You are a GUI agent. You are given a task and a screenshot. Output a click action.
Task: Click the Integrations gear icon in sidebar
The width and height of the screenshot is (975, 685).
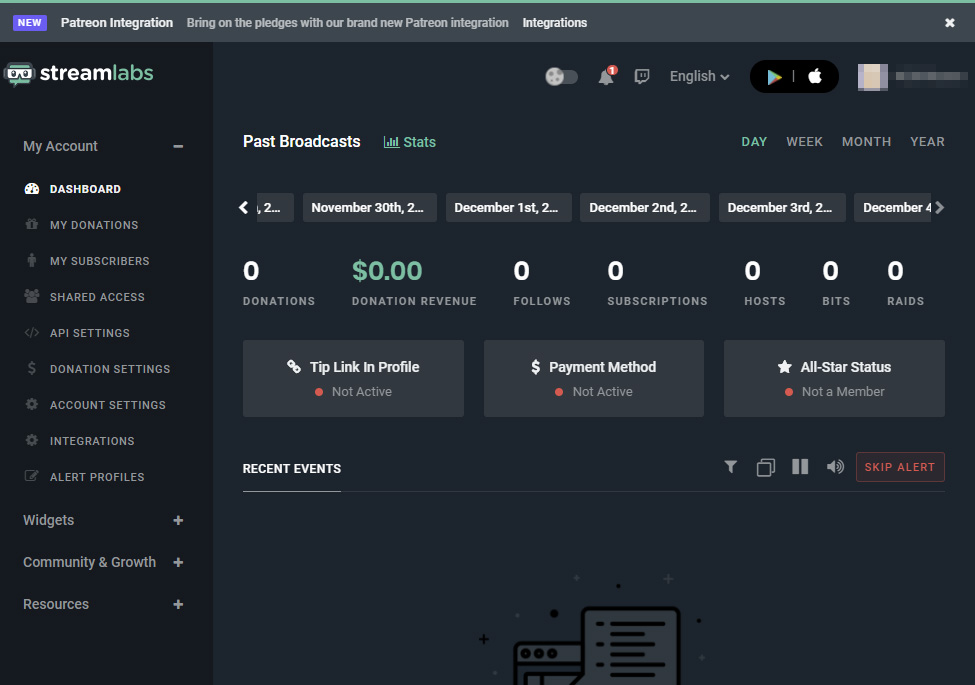pos(32,440)
